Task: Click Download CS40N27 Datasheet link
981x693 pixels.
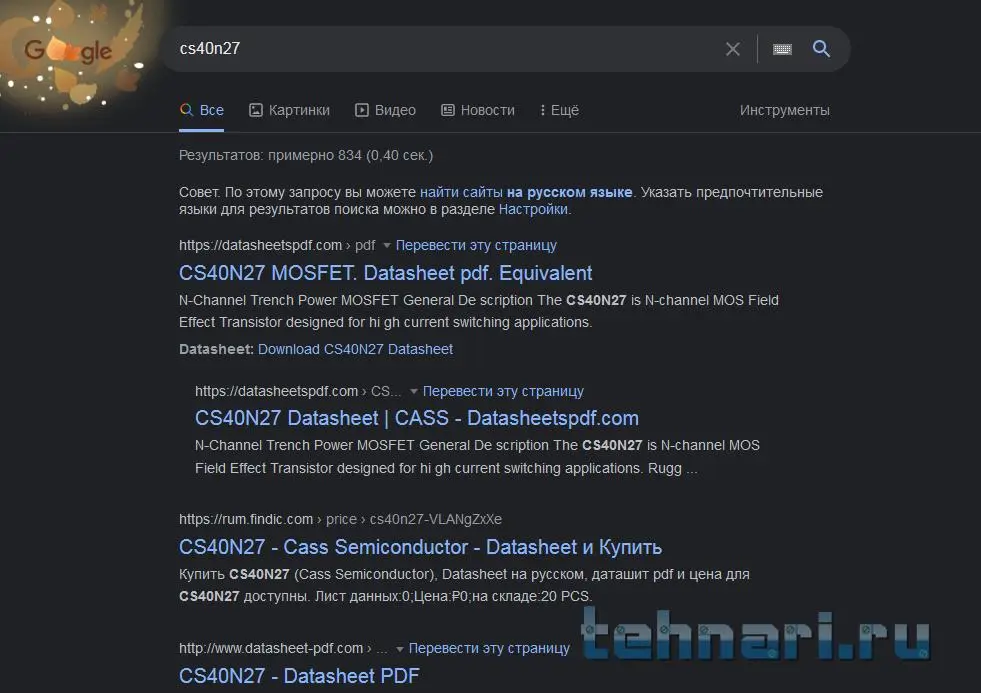Action: click(355, 349)
